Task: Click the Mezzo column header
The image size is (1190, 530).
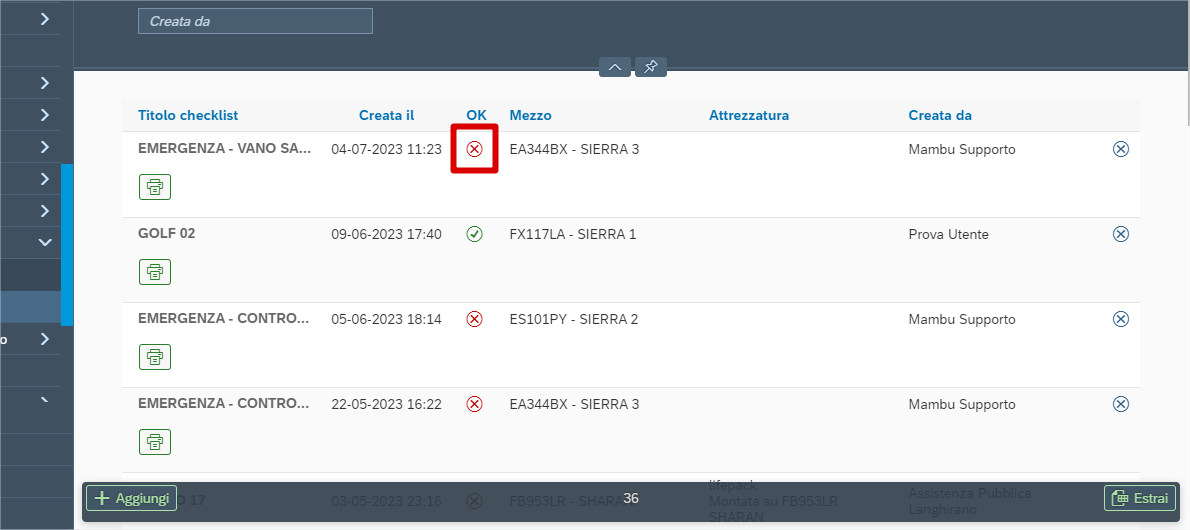Action: (530, 115)
